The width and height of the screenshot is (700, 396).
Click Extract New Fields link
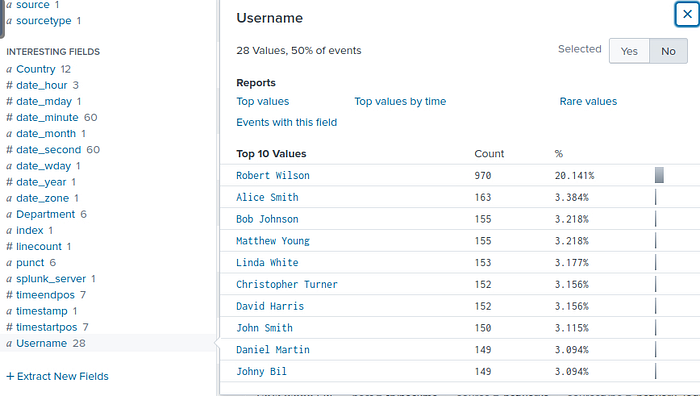click(x=58, y=376)
